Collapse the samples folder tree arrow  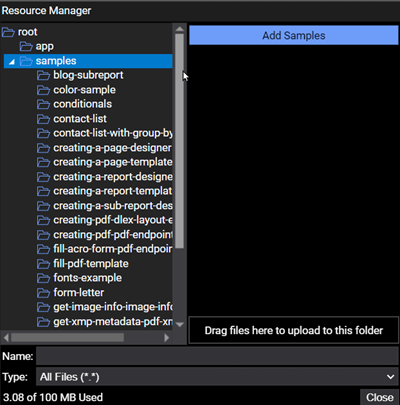(12, 62)
